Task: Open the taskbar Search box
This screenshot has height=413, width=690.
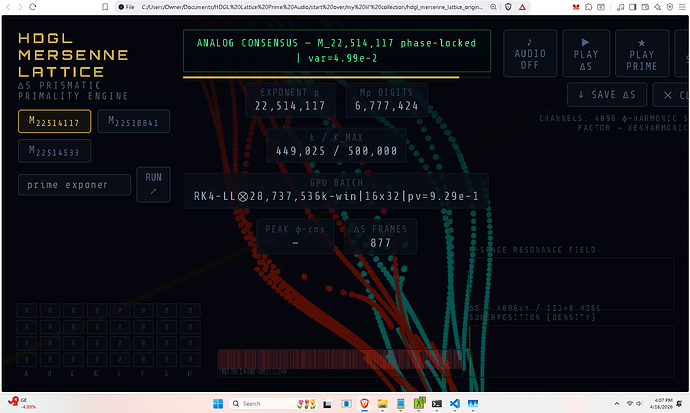Action: coord(260,402)
